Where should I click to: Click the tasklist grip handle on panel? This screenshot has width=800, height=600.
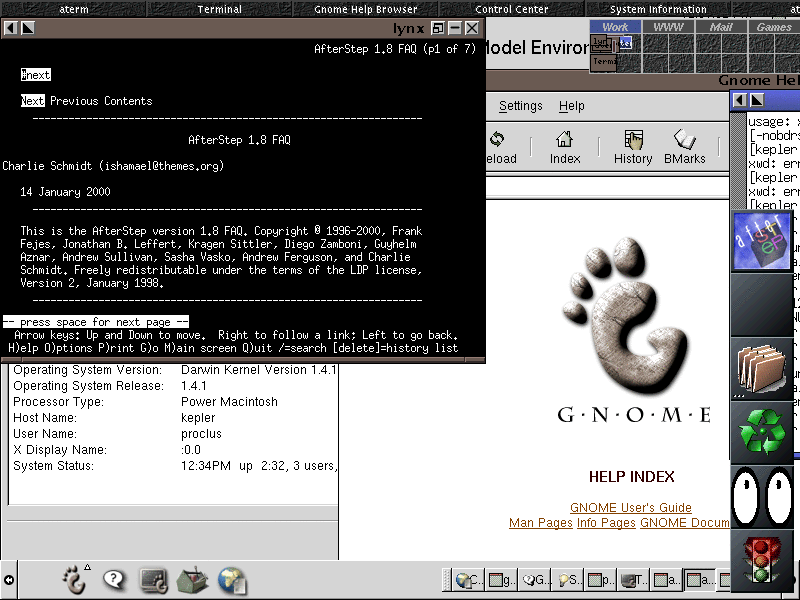pyautogui.click(x=447, y=580)
